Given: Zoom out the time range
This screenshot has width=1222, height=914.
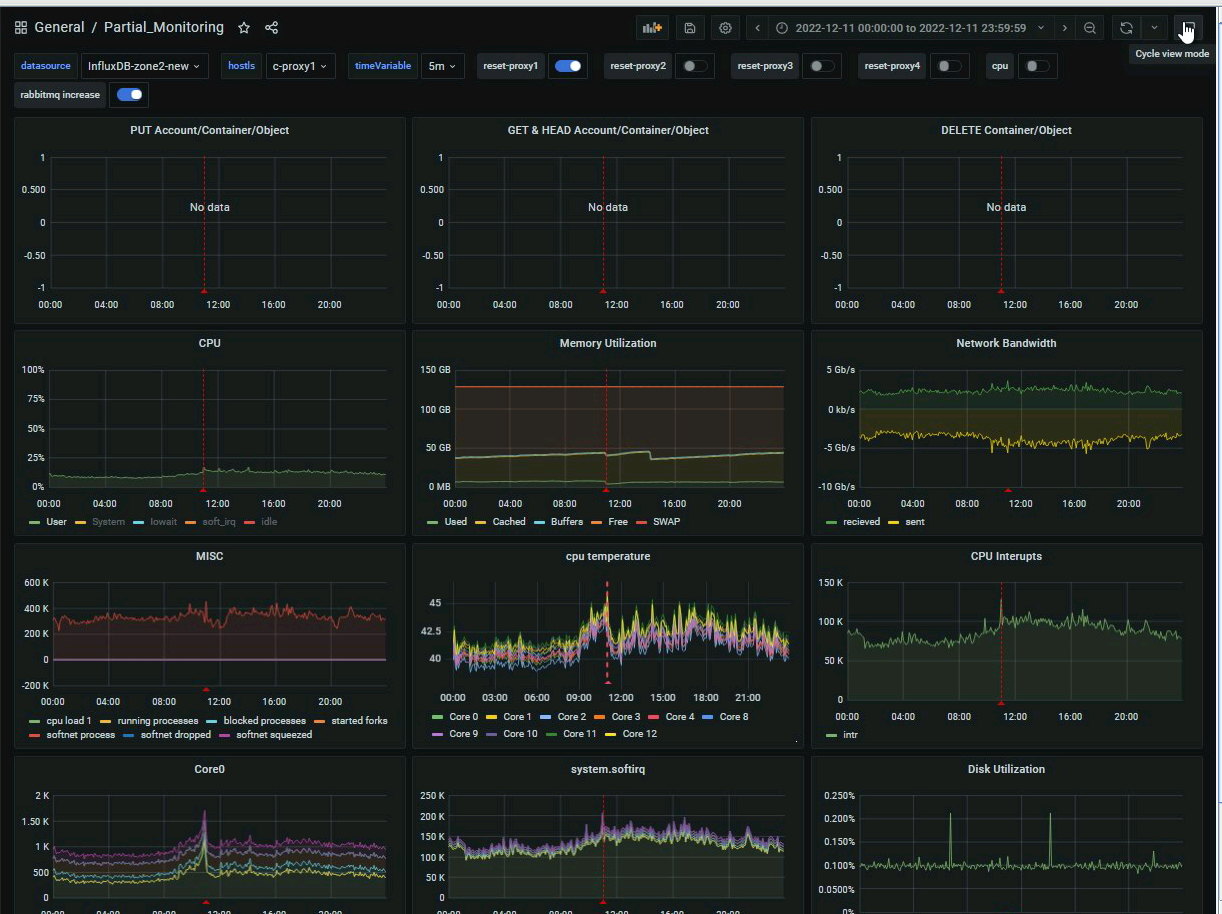Looking at the screenshot, I should click(1090, 28).
